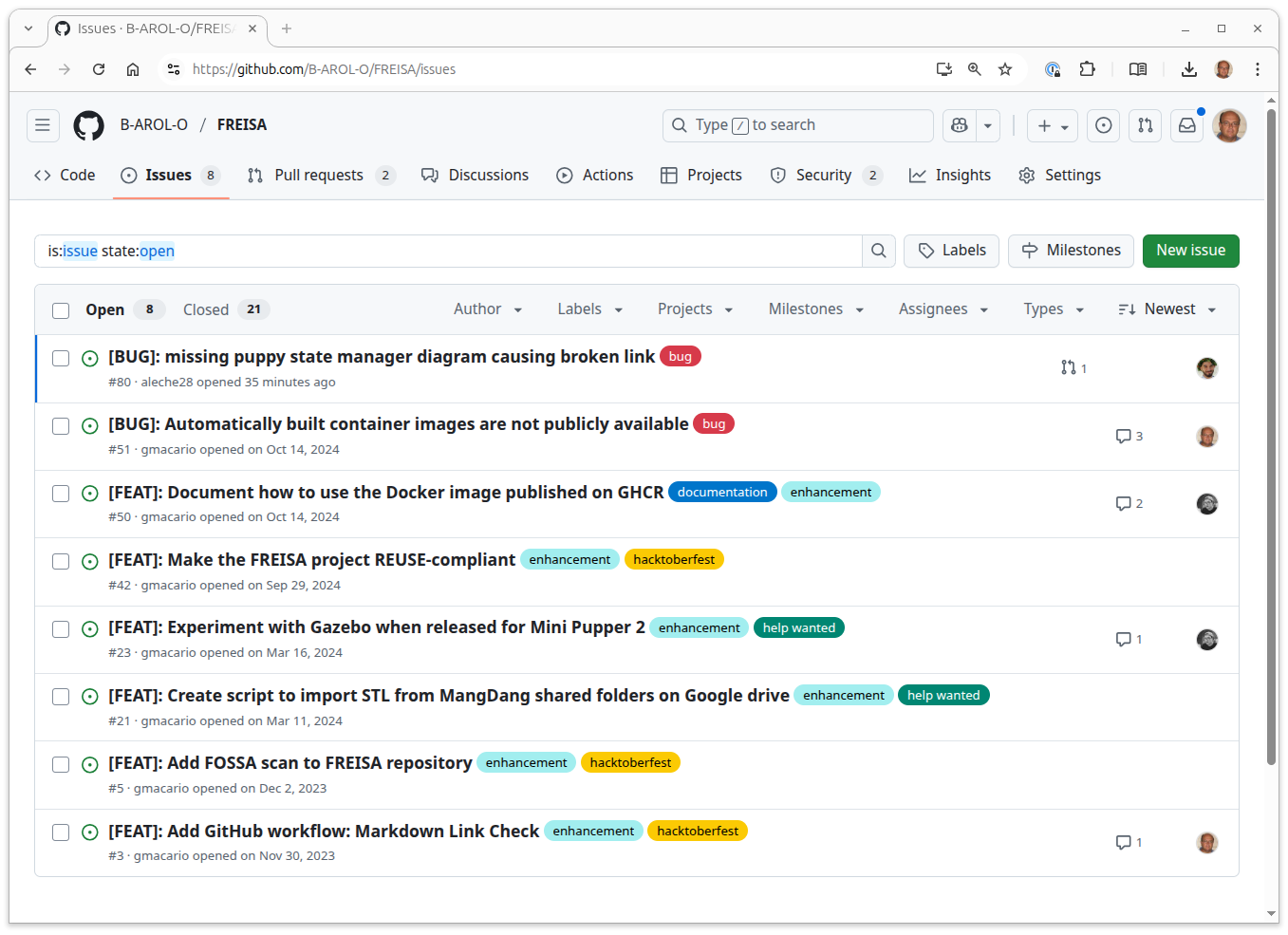Switch to the Pull requests tab

point(321,176)
